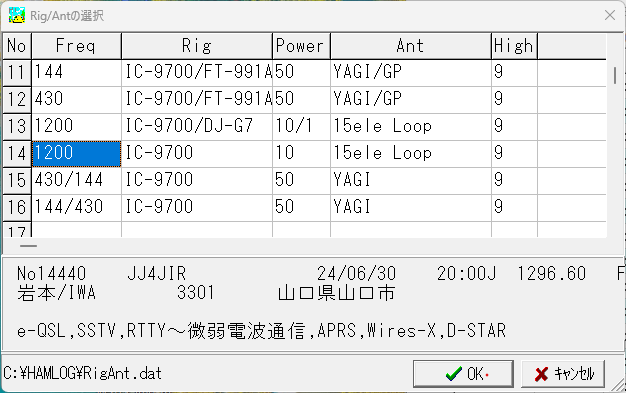This screenshot has width=626, height=393.
Task: Click the highlighted 1200 cell in row 14
Action: [x=76, y=153]
